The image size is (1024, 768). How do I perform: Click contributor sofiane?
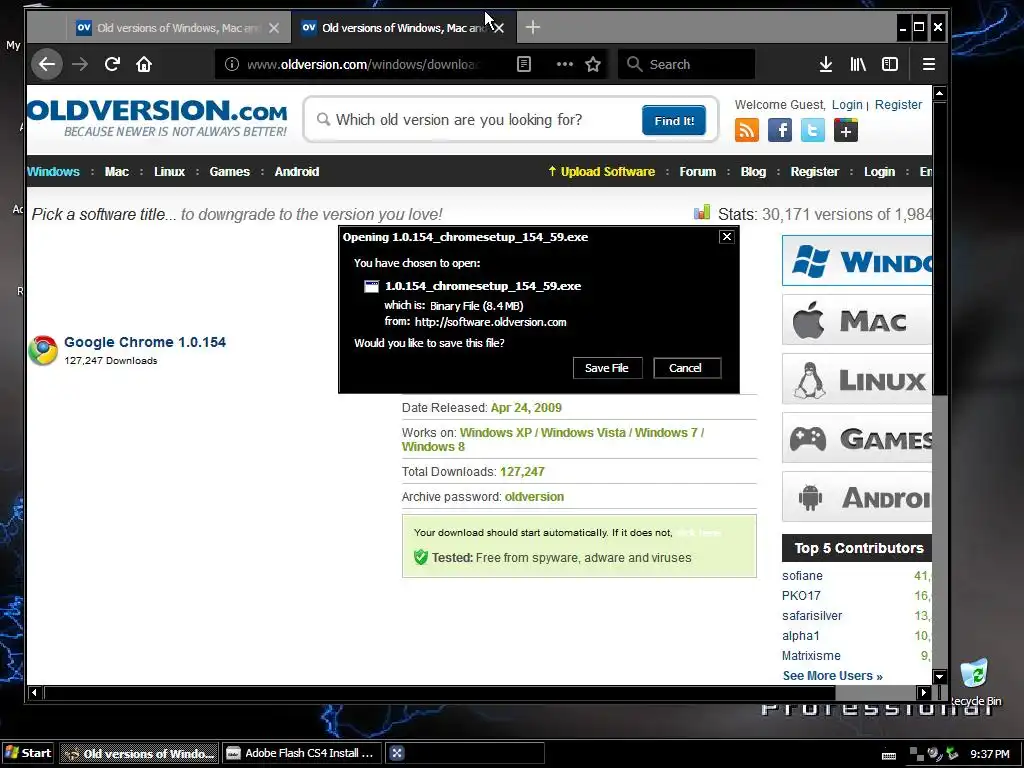click(802, 576)
